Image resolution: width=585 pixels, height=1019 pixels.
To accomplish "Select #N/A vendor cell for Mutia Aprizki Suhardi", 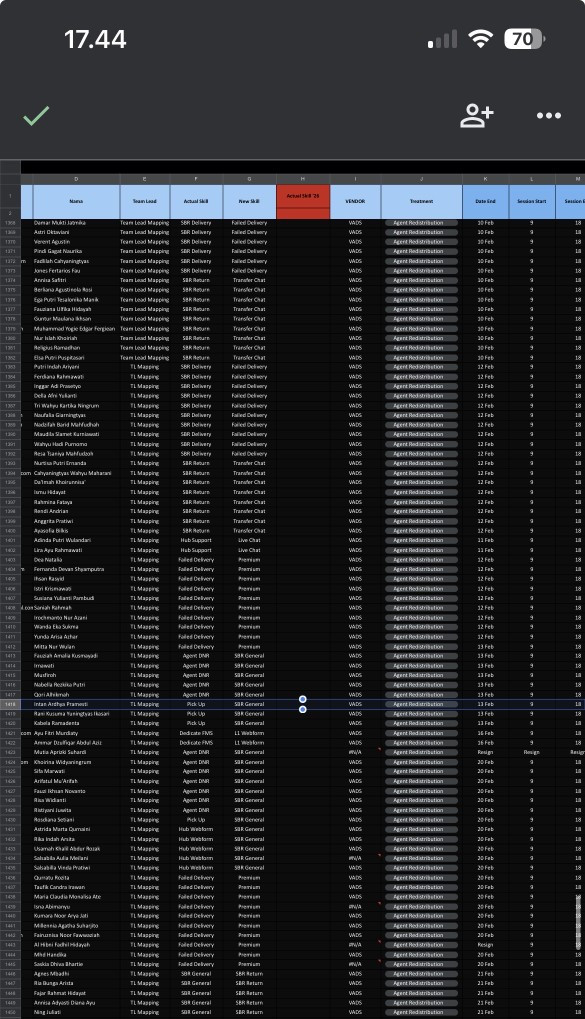I will 355,752.
